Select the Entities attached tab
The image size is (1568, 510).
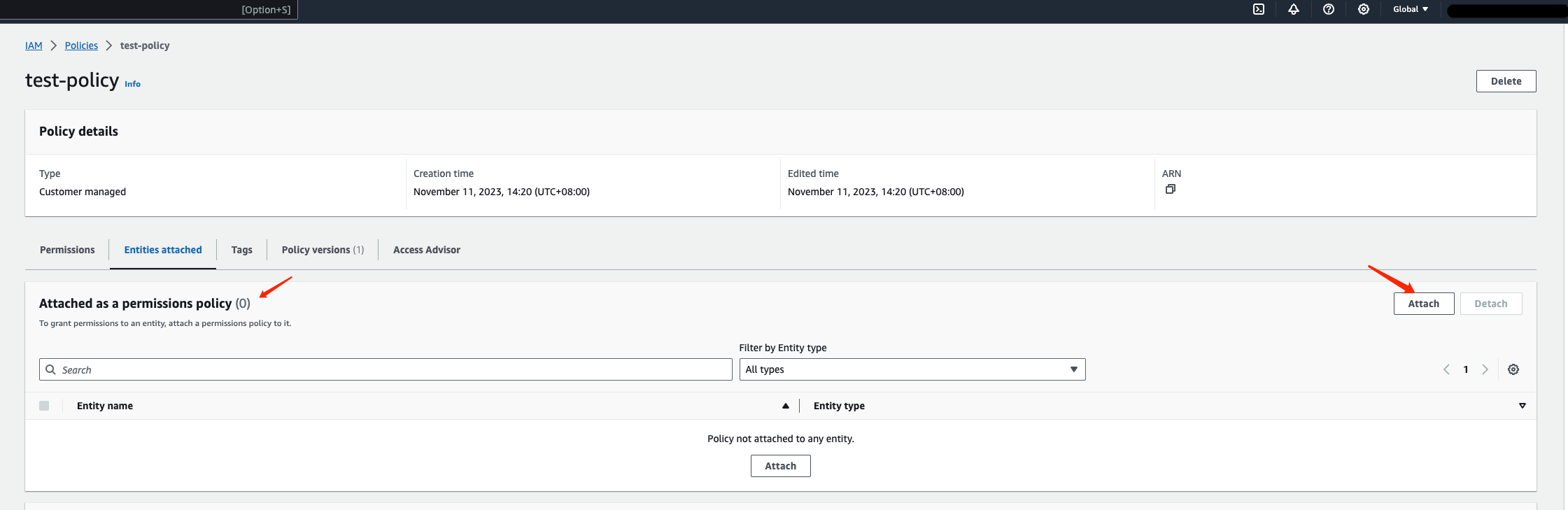163,250
